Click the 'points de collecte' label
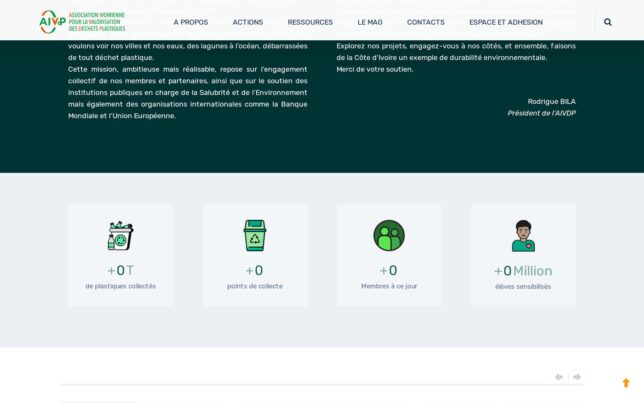644x403 pixels. [255, 286]
